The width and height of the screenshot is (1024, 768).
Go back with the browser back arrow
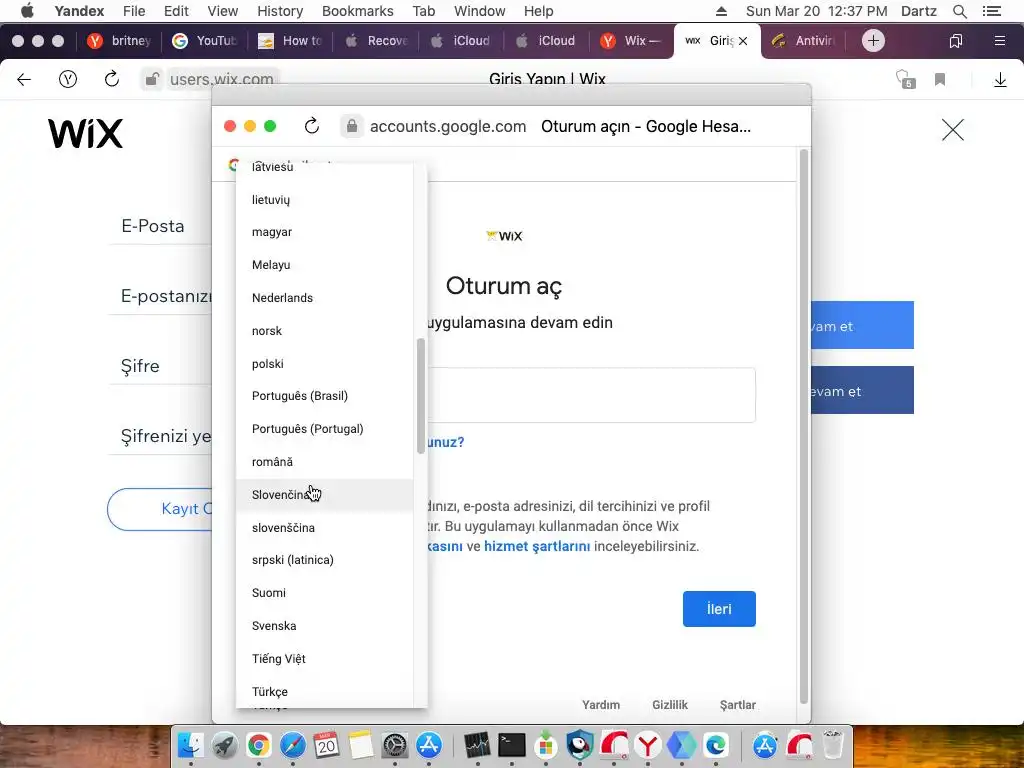pos(24,80)
